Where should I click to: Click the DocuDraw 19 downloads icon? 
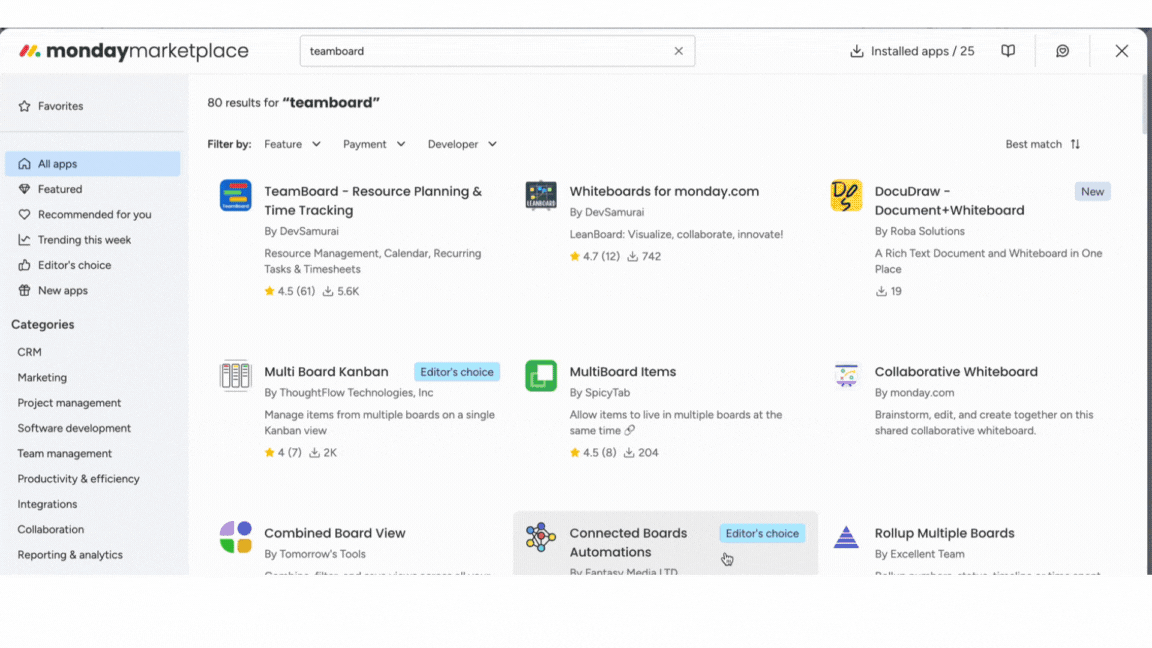881,291
